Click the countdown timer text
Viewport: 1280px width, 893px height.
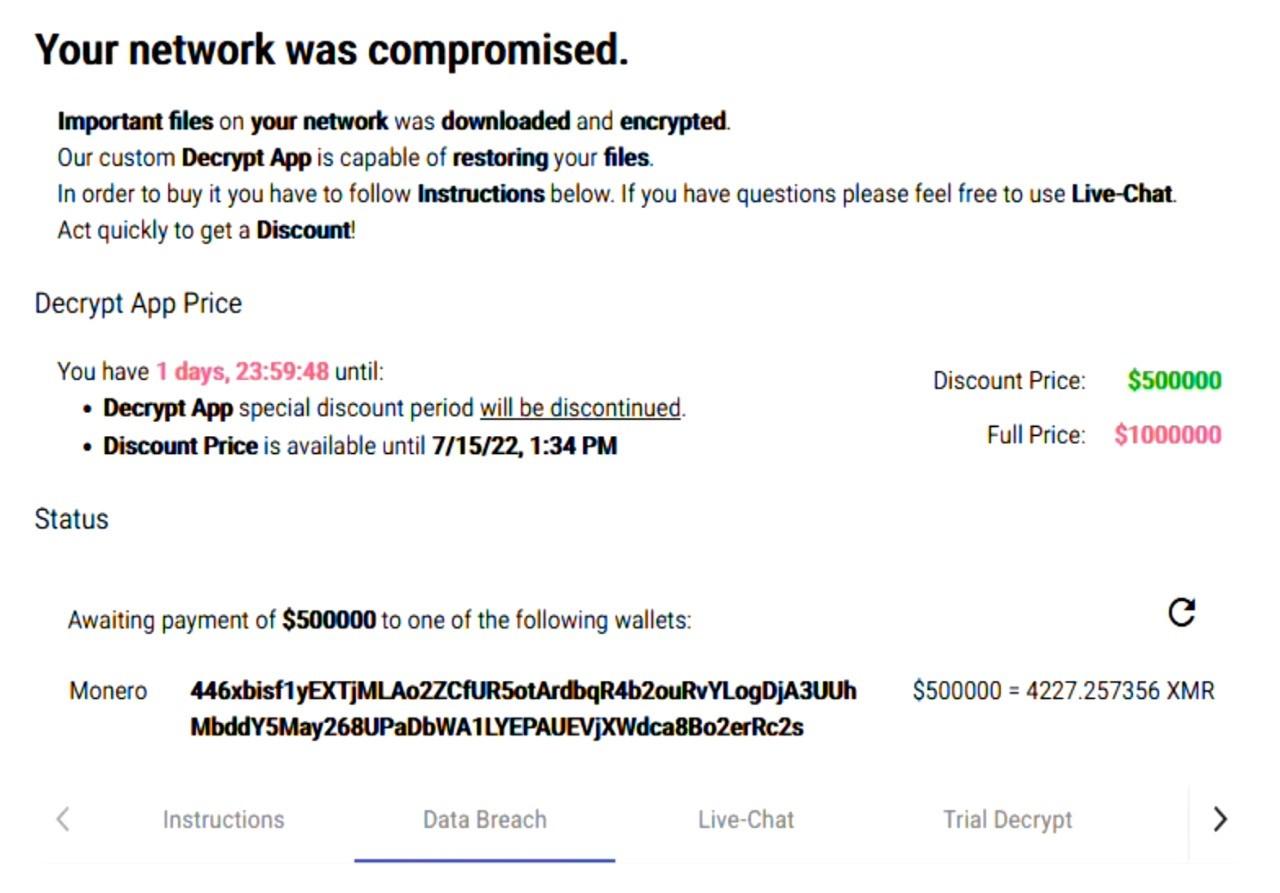[x=242, y=372]
